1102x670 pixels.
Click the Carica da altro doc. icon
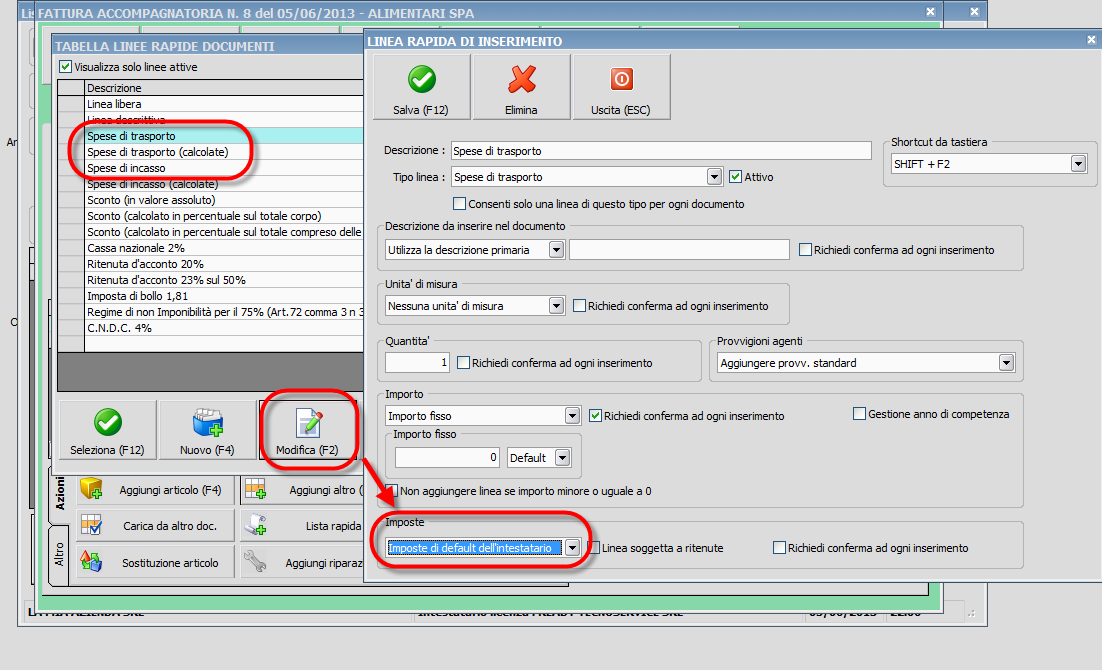pos(91,525)
